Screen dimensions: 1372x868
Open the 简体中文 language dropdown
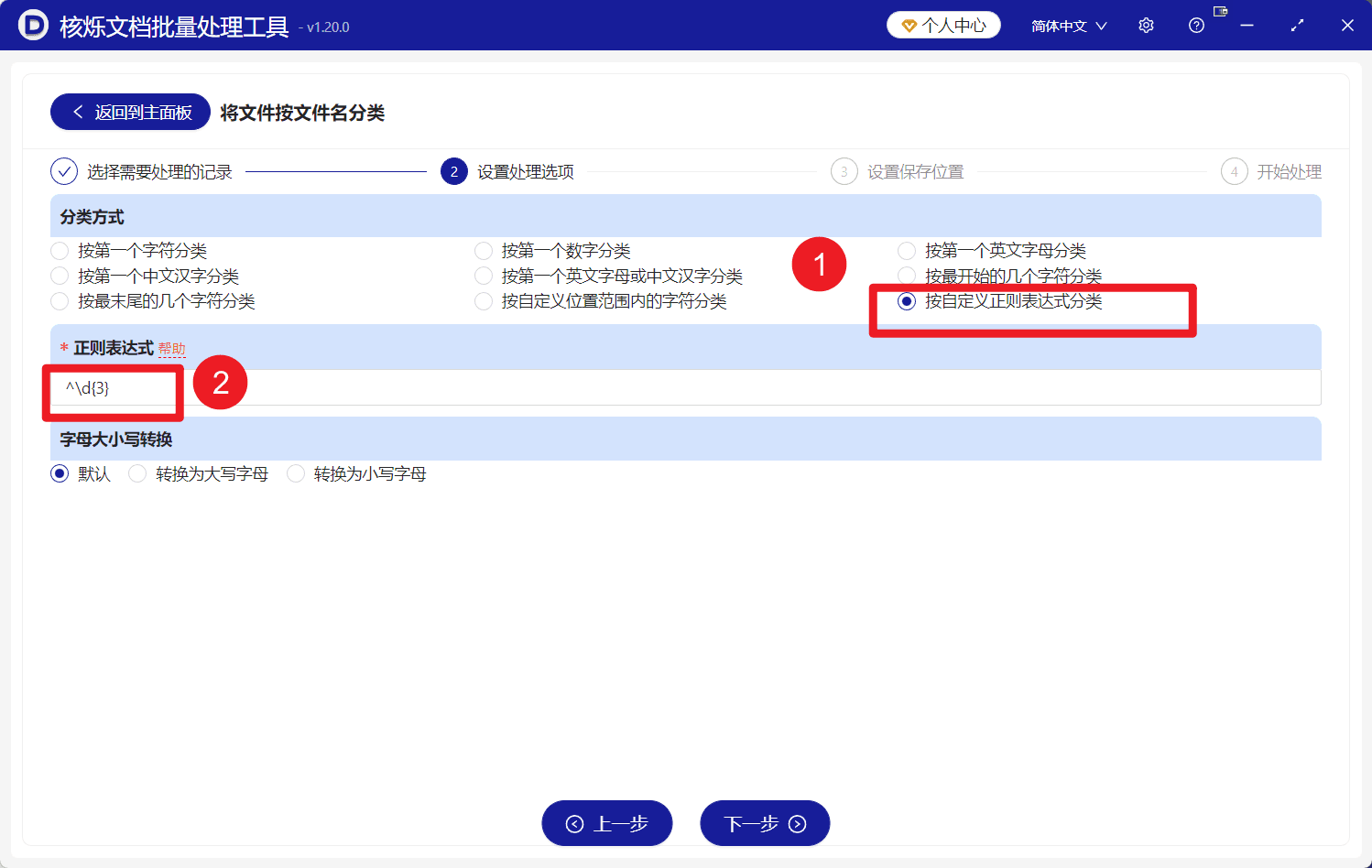pos(1068,25)
